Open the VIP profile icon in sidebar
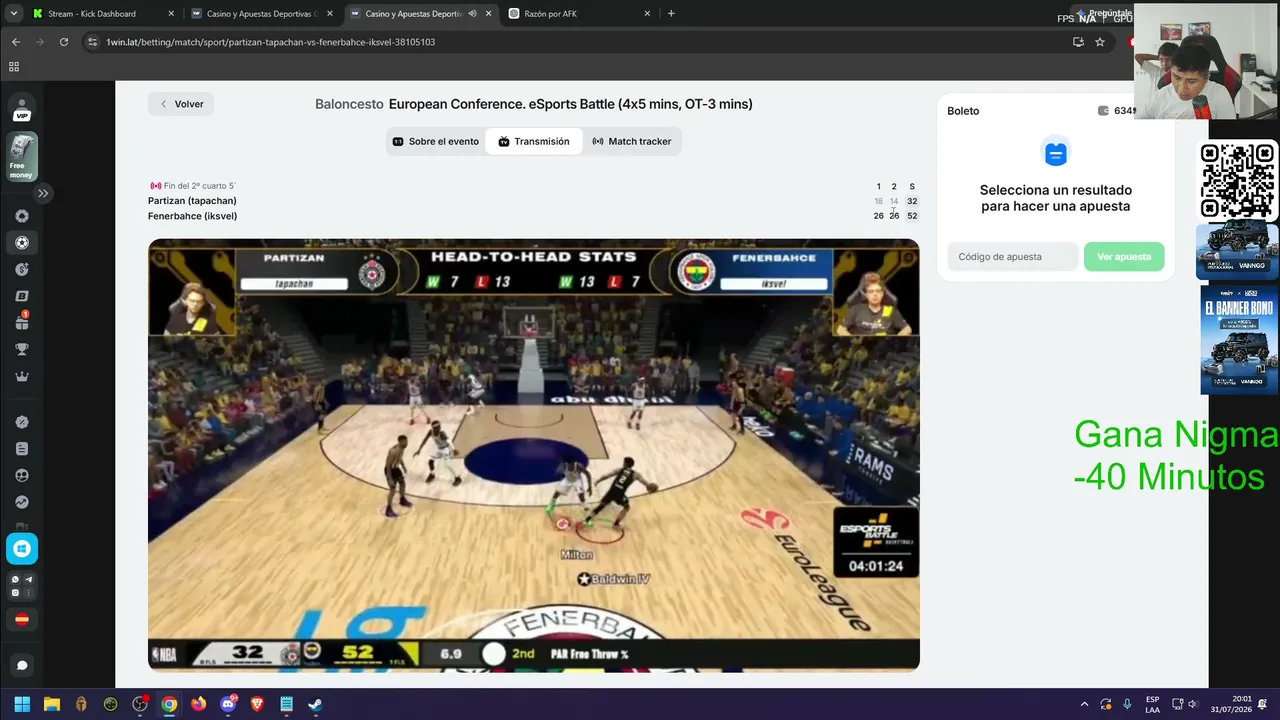1280x720 pixels. click(x=22, y=109)
